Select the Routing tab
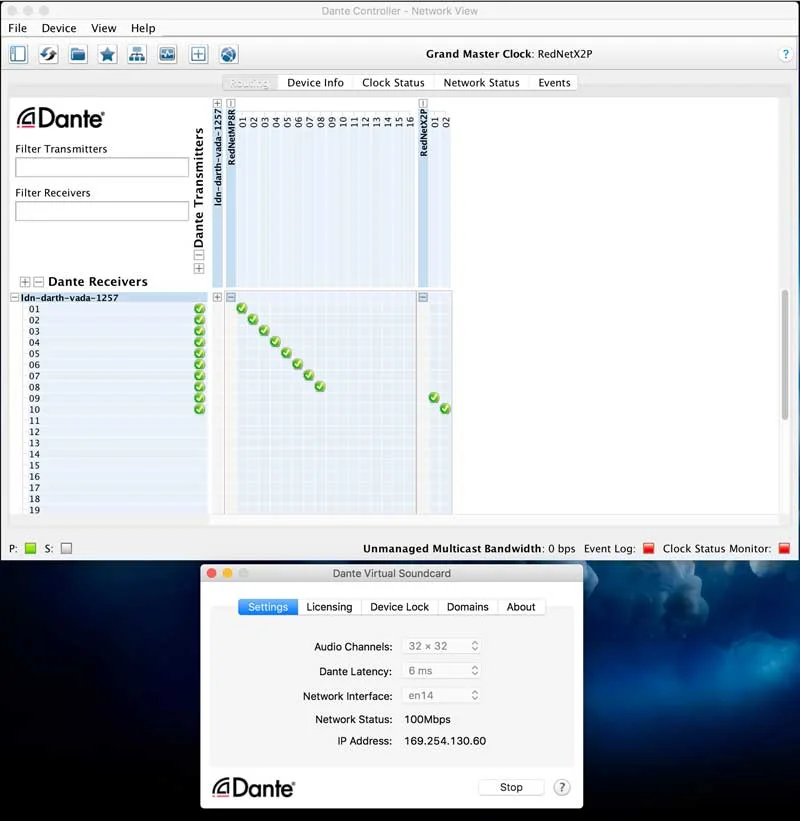800x821 pixels. [250, 83]
